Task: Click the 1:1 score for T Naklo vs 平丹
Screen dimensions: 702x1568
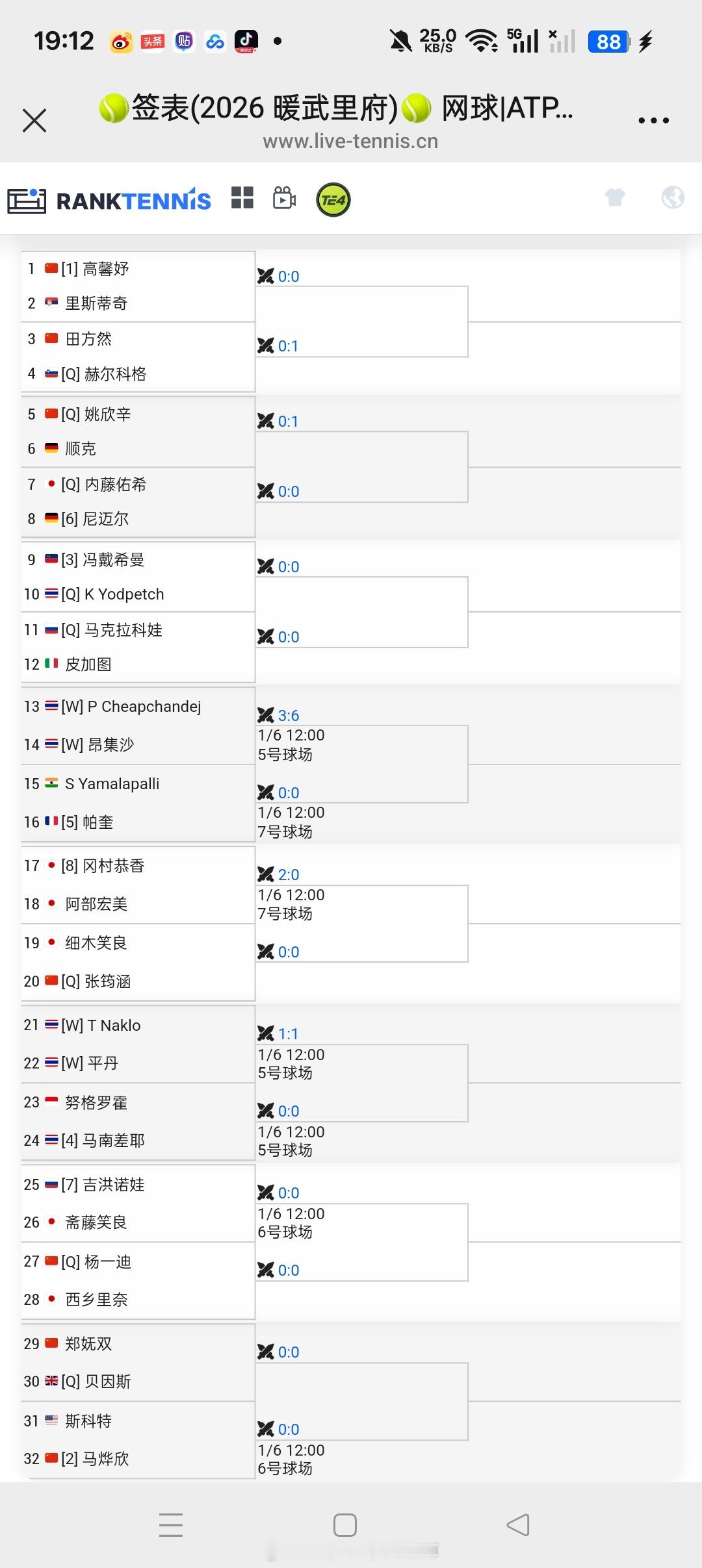Action: 289,1033
